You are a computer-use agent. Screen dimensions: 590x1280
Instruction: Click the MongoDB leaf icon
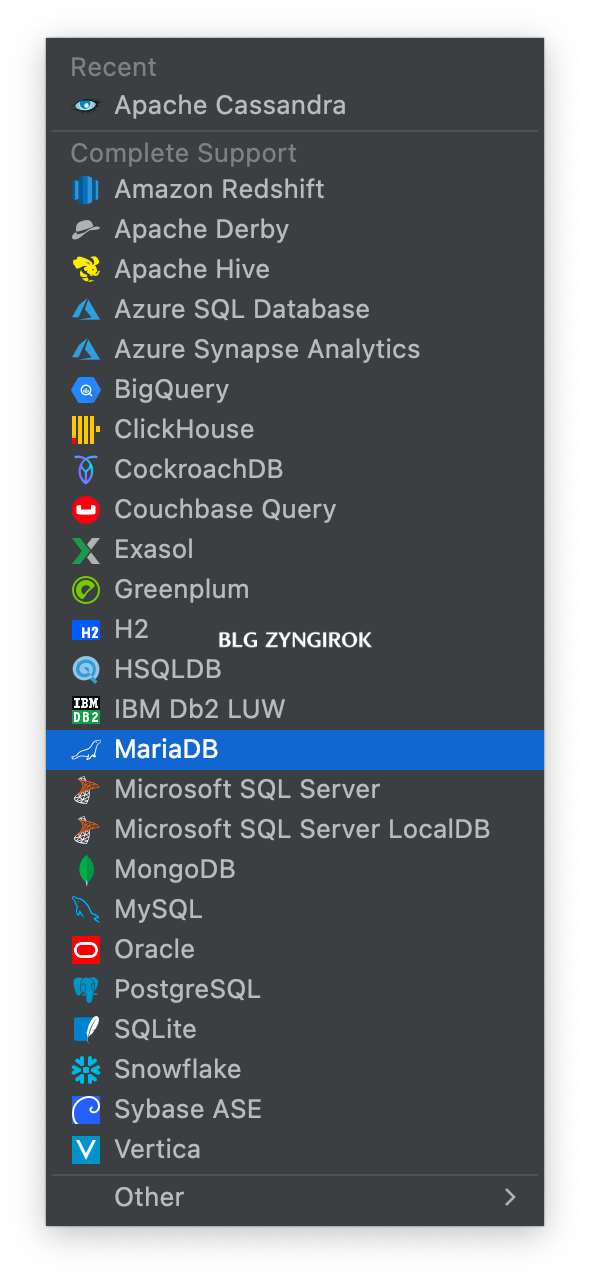coord(86,869)
